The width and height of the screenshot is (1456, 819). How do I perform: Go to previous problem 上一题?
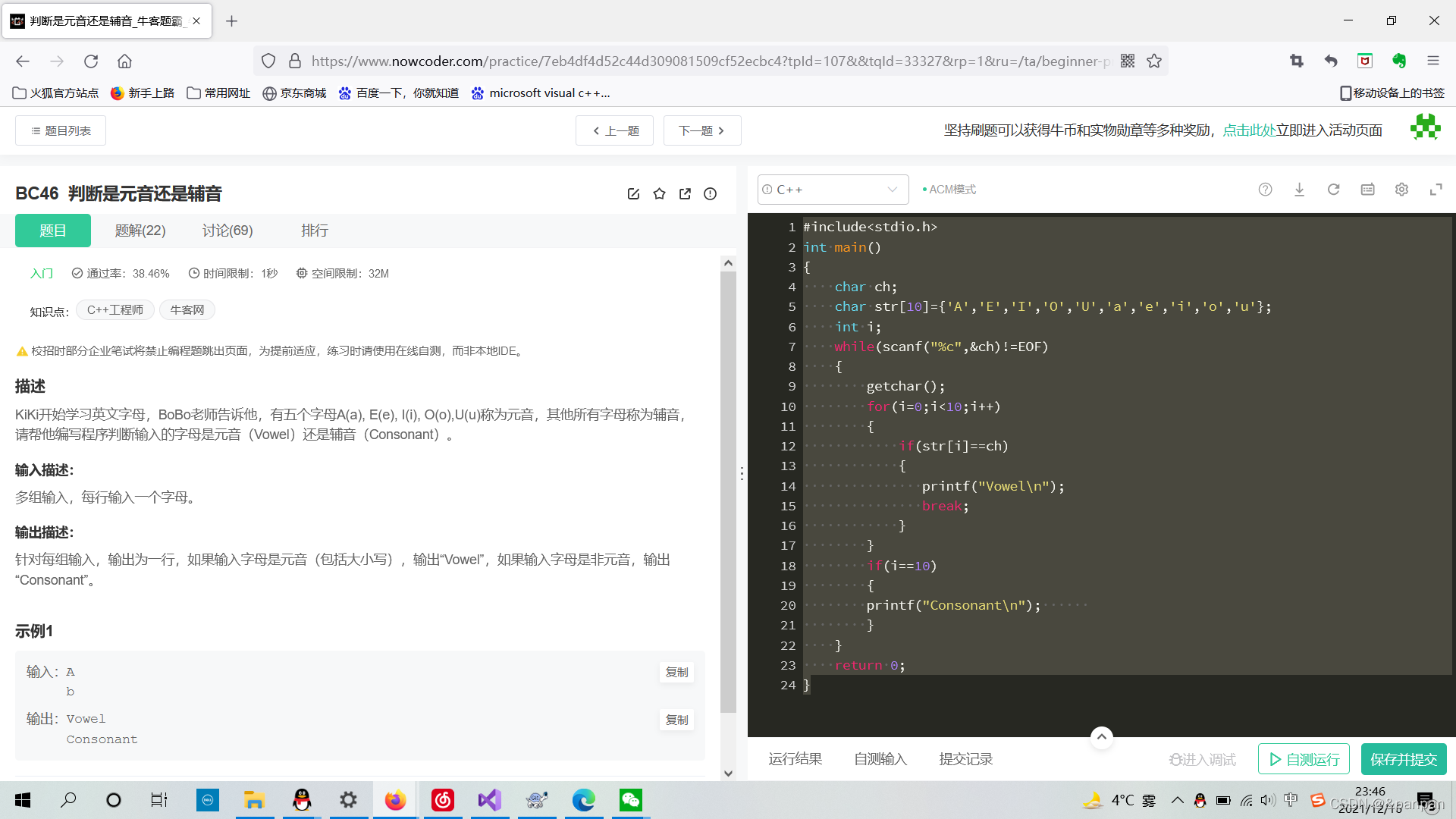click(614, 130)
